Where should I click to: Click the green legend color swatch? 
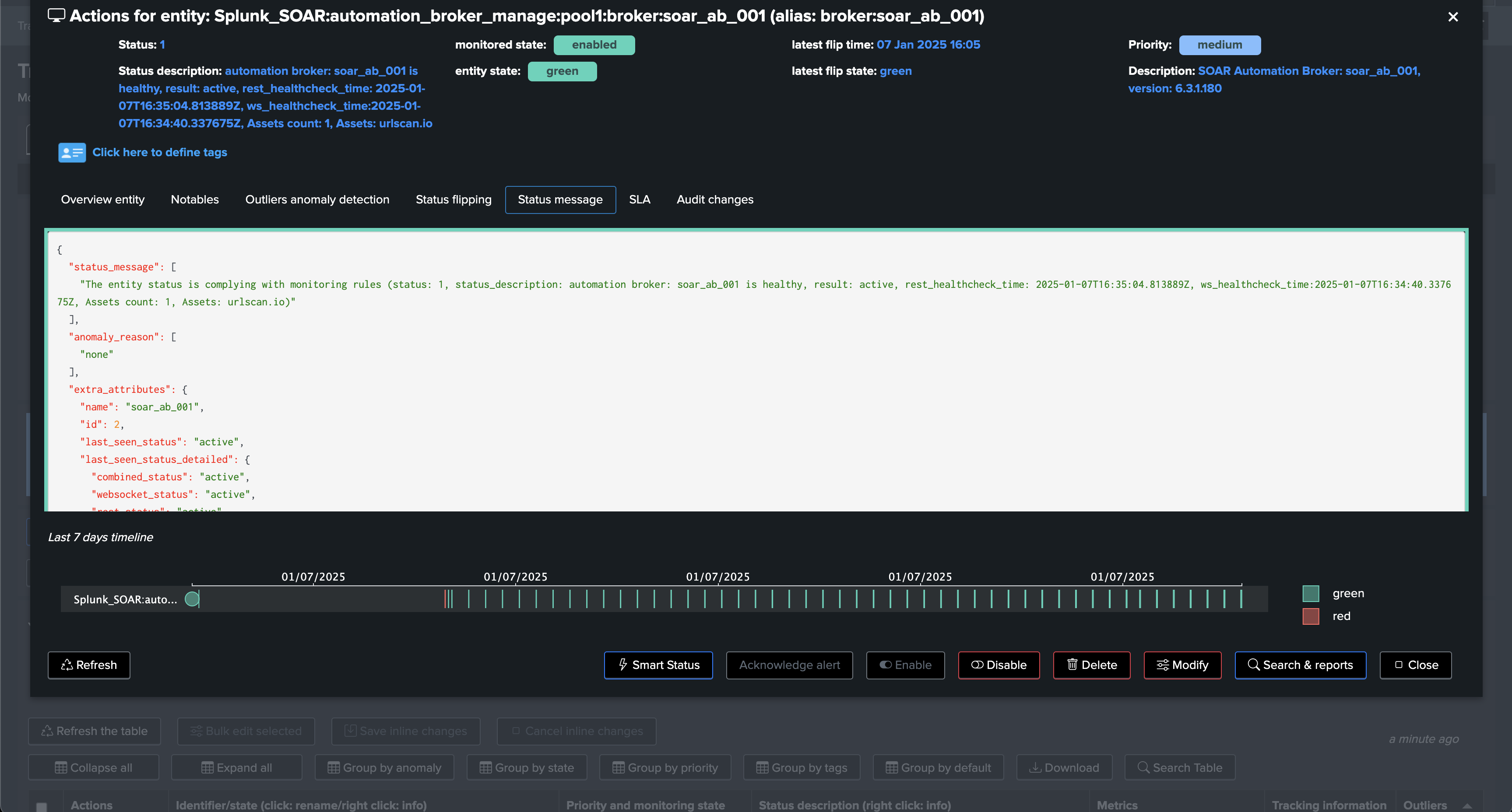(1310, 593)
